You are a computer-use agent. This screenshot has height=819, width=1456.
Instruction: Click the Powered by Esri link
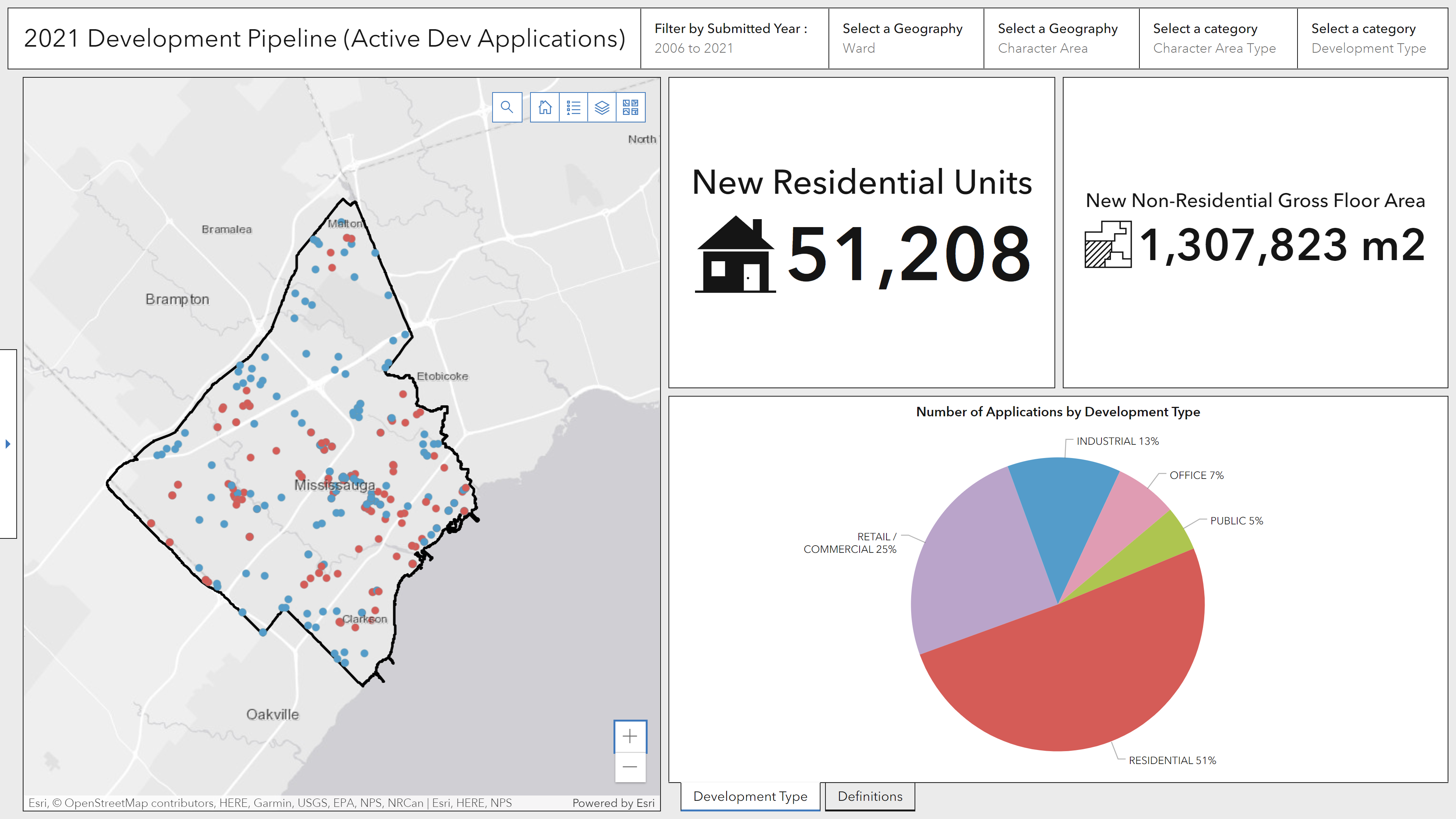click(613, 803)
